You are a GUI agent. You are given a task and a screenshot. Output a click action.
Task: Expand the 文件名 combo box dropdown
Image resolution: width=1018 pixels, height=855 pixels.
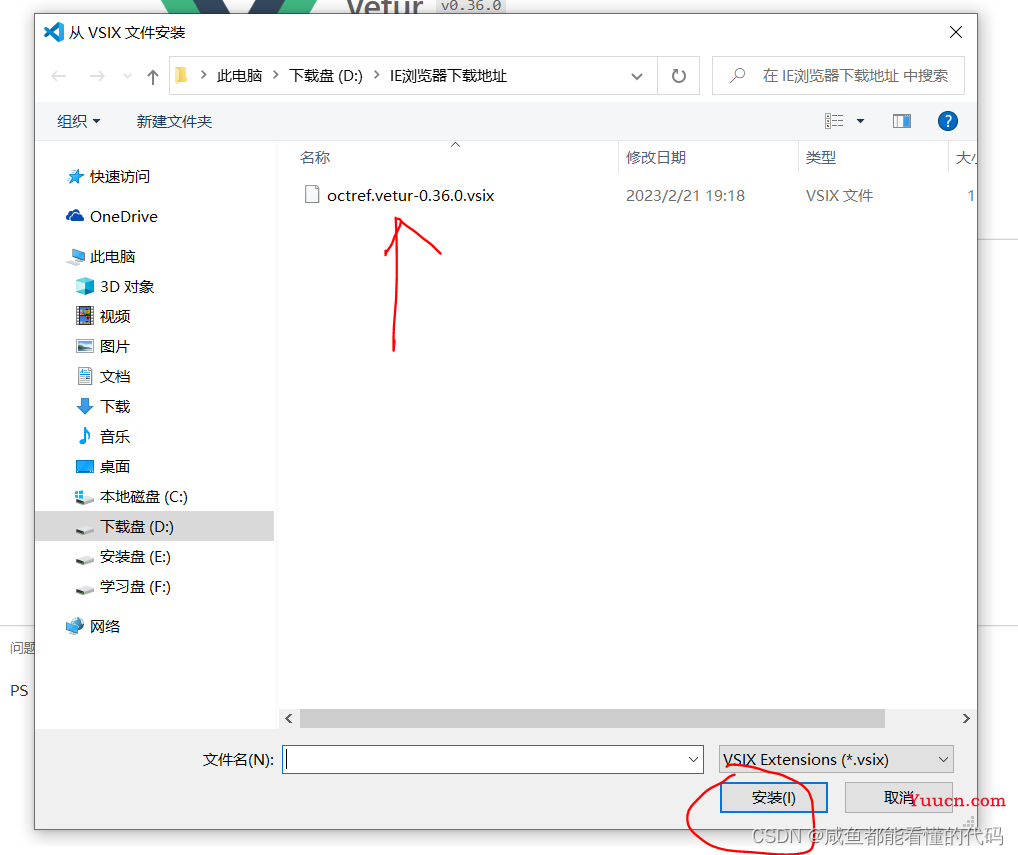(693, 760)
